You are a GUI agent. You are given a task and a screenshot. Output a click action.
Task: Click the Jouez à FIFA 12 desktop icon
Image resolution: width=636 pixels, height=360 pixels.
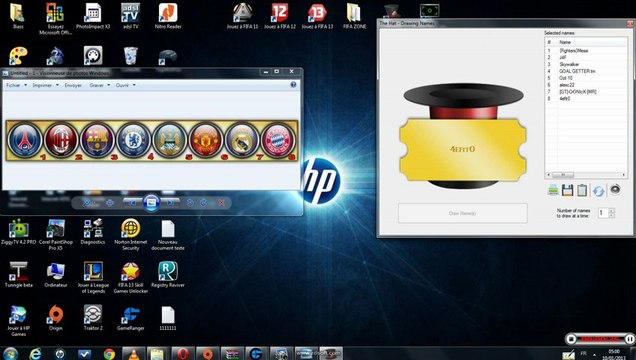point(280,16)
